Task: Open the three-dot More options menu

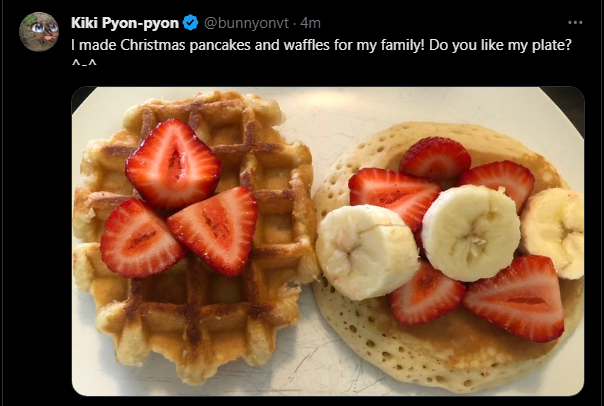Action: tap(575, 23)
